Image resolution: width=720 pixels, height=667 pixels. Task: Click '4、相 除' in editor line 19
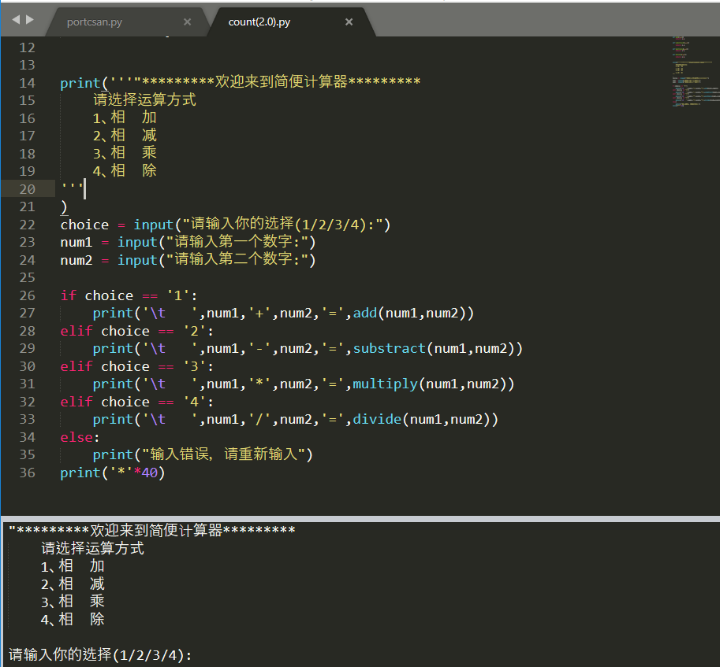point(124,171)
